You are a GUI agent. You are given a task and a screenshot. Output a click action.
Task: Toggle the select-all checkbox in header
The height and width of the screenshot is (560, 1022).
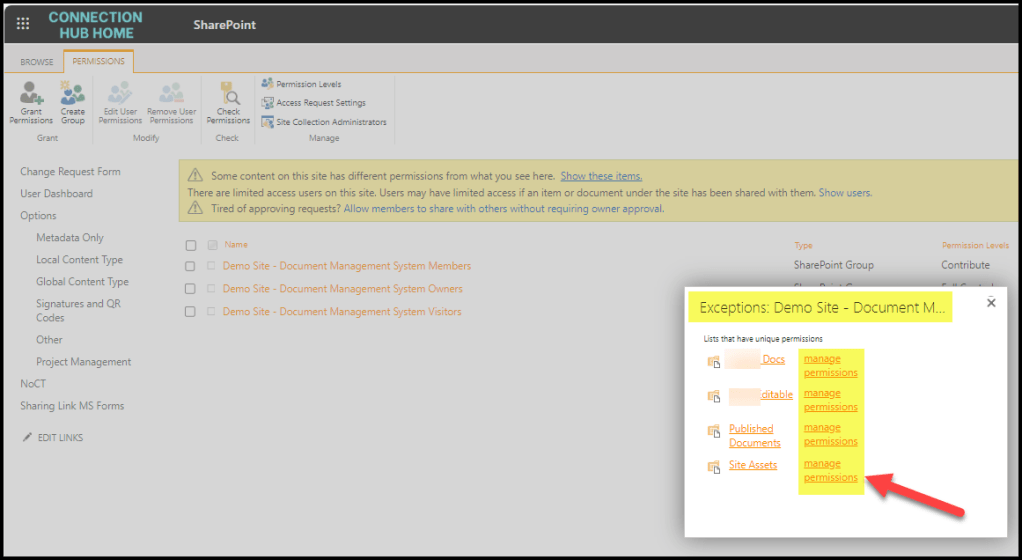click(191, 245)
